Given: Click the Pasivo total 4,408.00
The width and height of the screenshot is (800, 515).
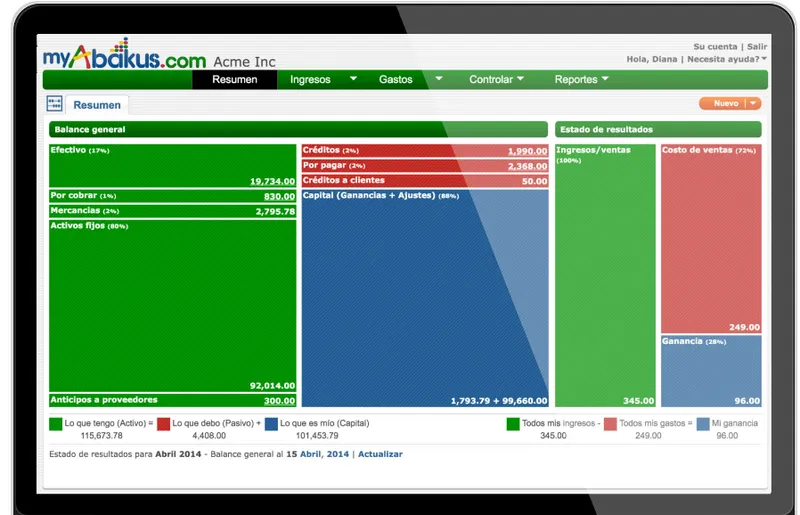Looking at the screenshot, I should coord(209,436).
